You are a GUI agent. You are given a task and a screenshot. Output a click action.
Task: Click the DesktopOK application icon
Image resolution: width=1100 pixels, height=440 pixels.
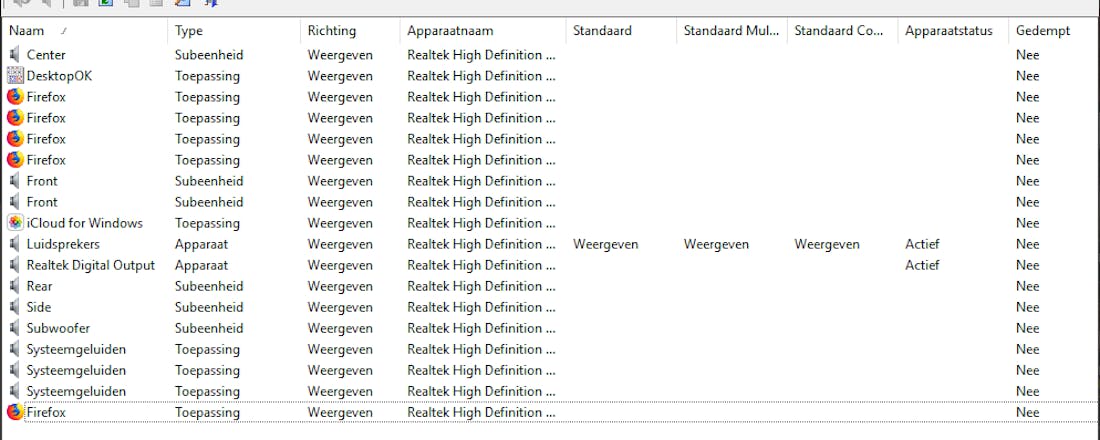[x=15, y=76]
